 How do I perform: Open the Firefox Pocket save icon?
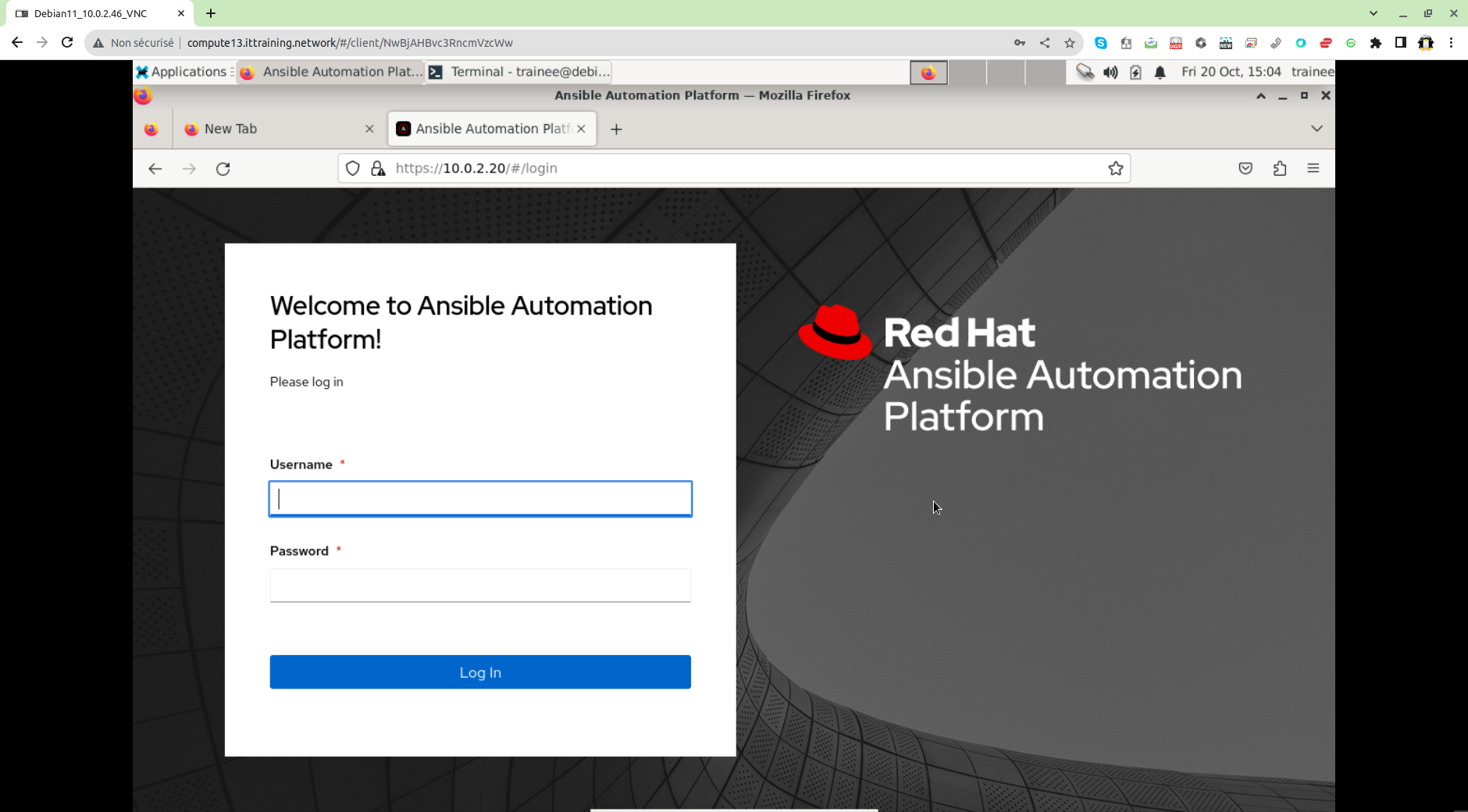tap(1245, 169)
